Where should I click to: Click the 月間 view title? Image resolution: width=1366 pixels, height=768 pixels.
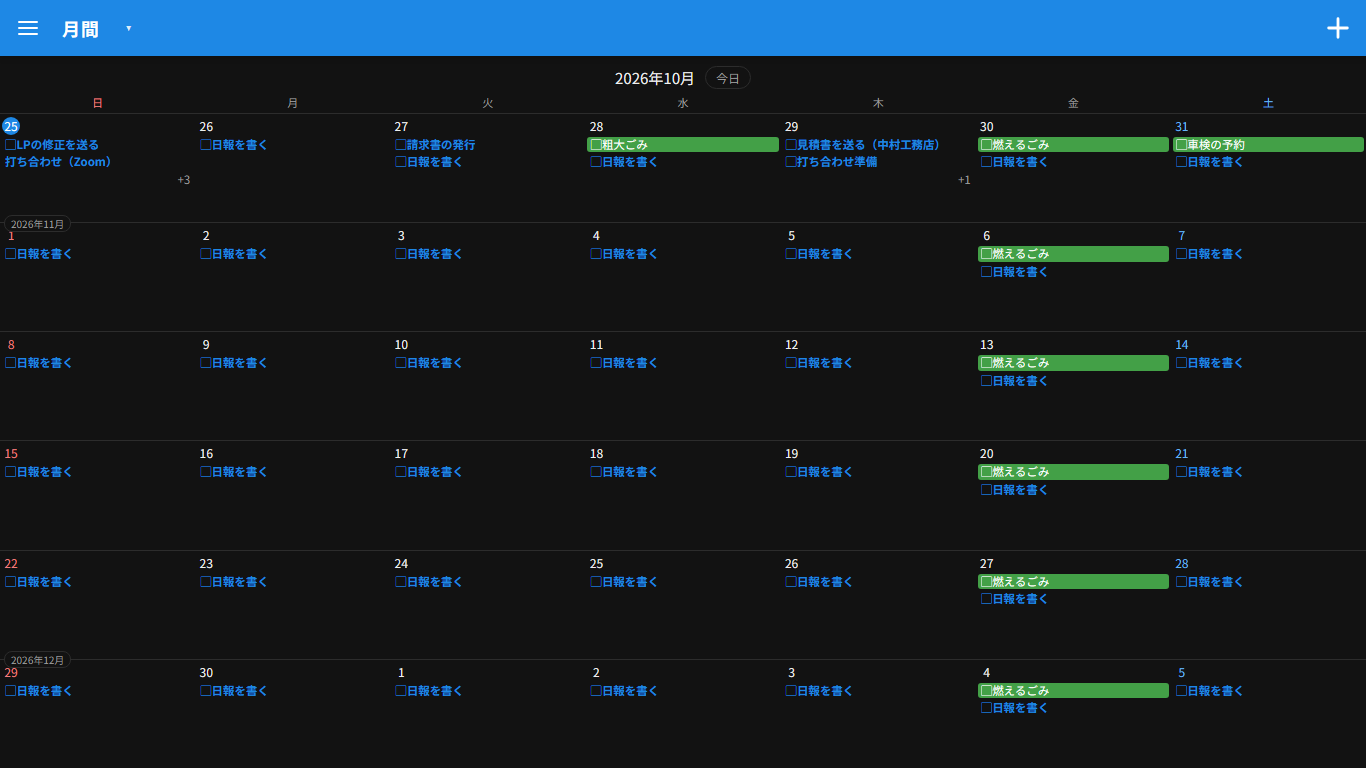click(x=80, y=29)
